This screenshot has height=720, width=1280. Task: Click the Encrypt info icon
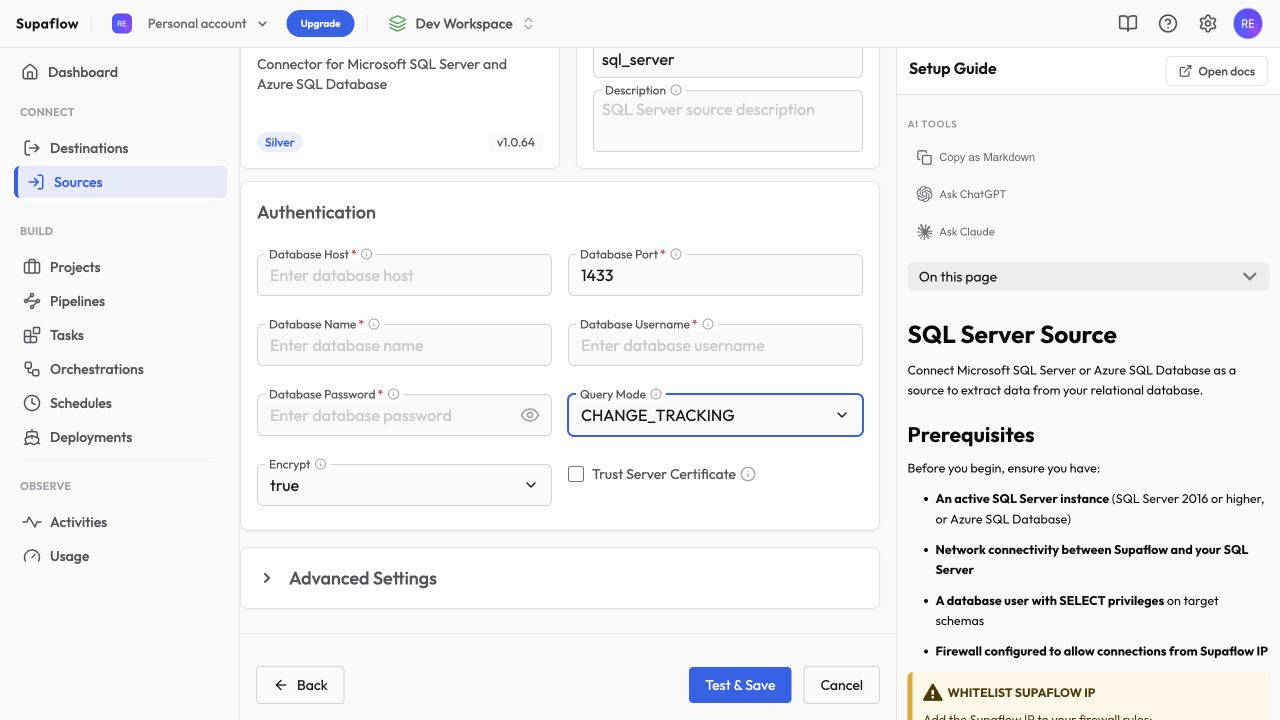[320, 464]
